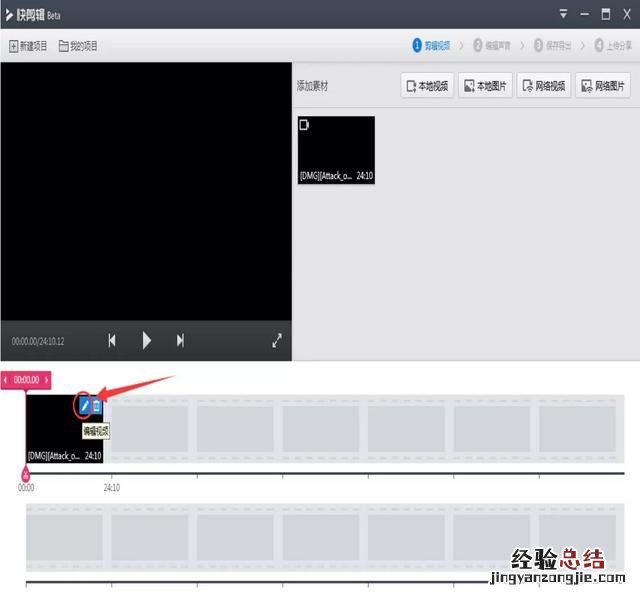Open 我的项目 folder icon
Viewport: 640px width, 596px height.
coord(64,46)
